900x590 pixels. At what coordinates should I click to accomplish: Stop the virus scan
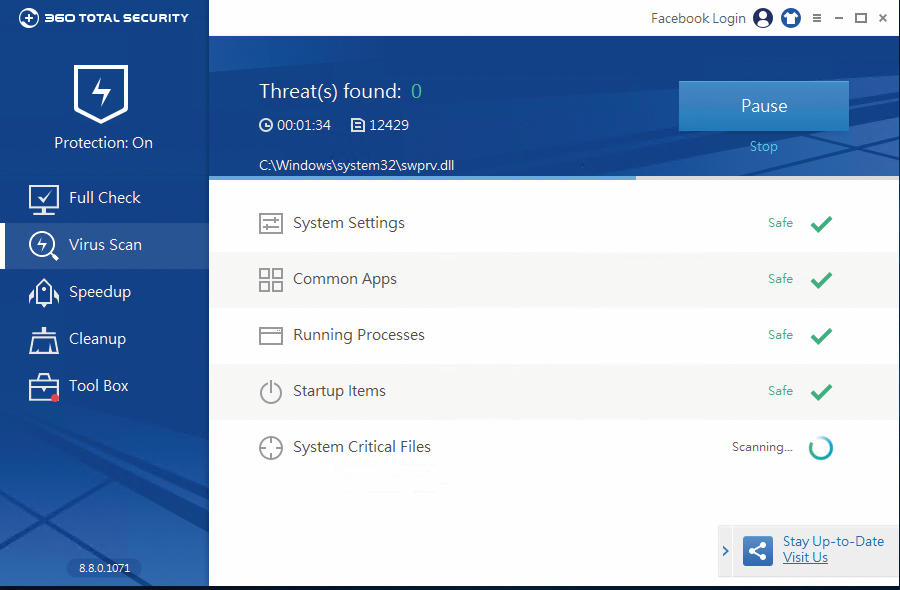[x=763, y=146]
